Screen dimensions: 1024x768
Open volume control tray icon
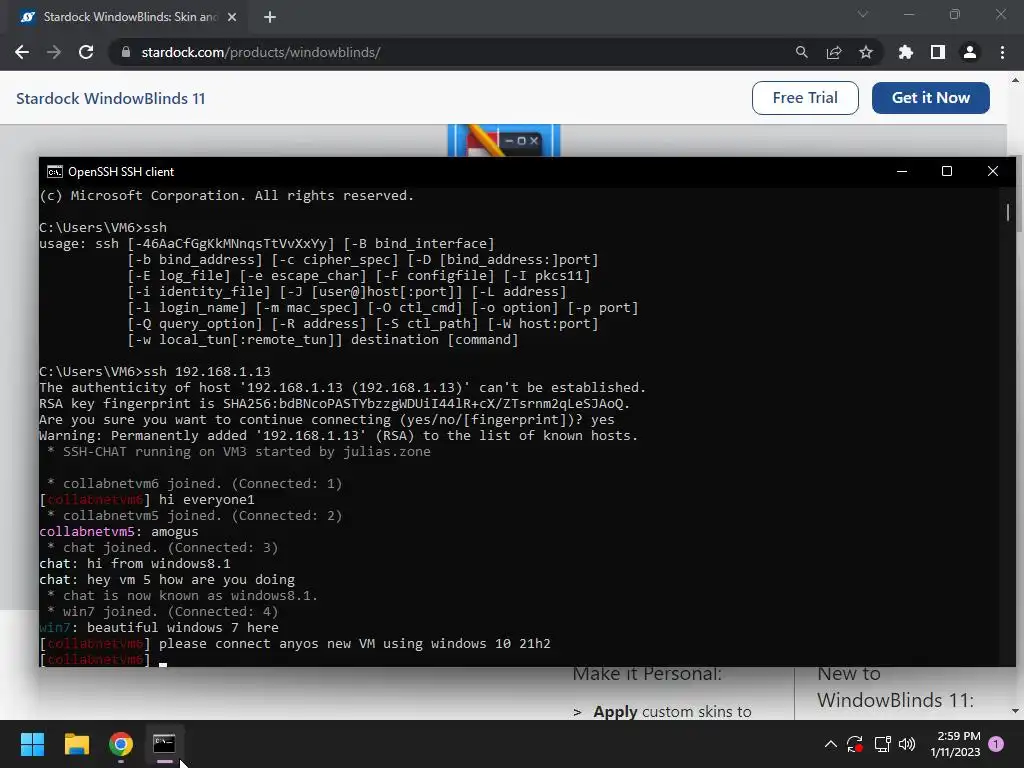[906, 744]
